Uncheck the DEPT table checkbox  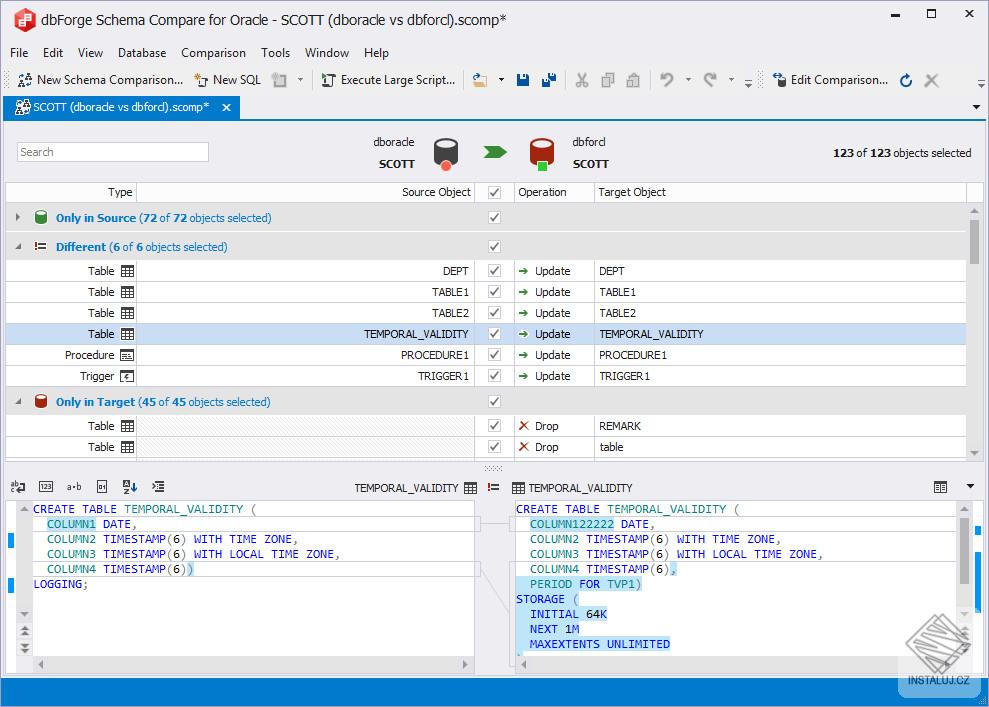(494, 271)
